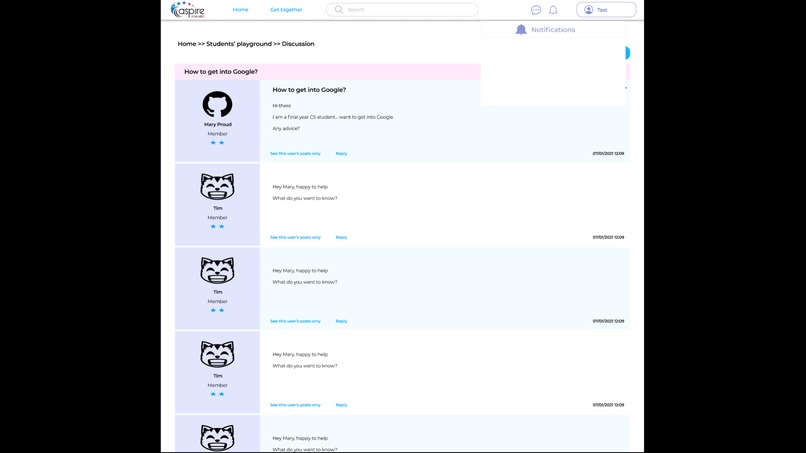
Task: Reply to the third Tim post
Action: 341,405
